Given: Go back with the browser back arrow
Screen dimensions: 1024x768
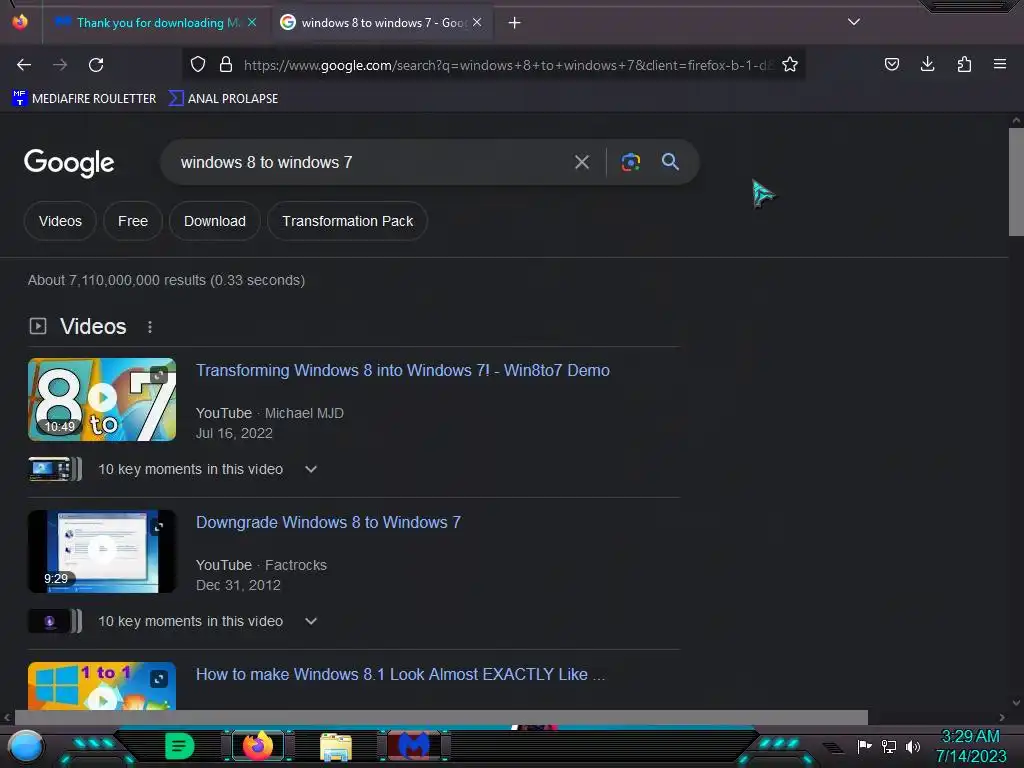Looking at the screenshot, I should [x=24, y=65].
